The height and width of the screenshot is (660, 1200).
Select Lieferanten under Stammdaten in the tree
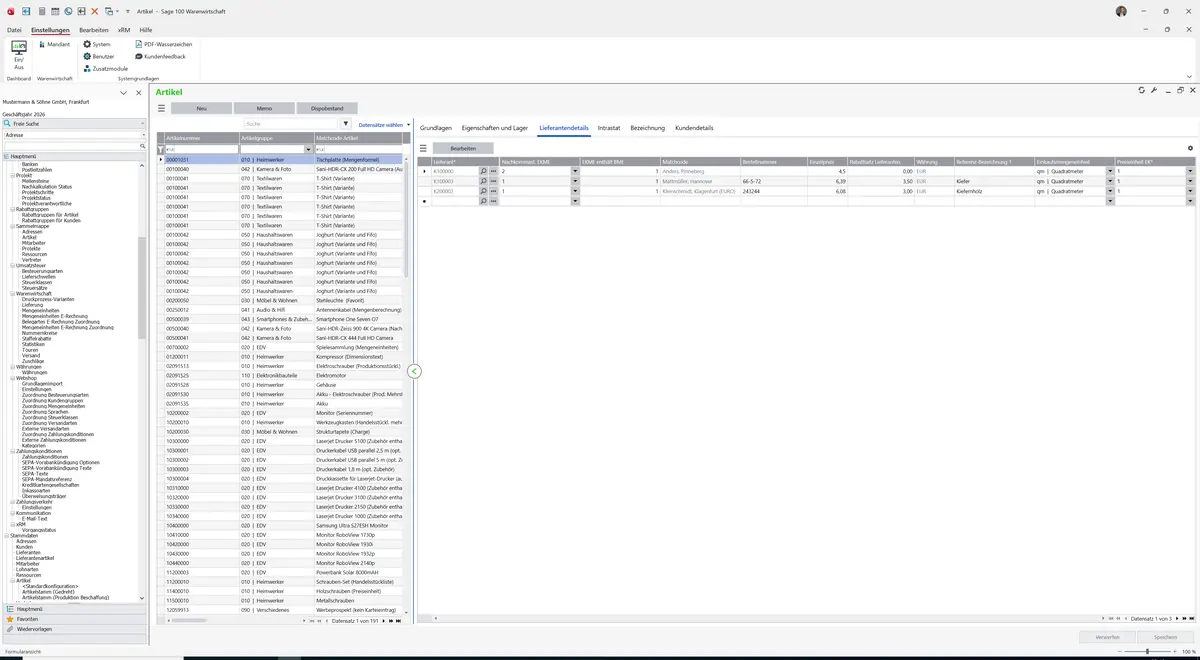(x=28, y=552)
